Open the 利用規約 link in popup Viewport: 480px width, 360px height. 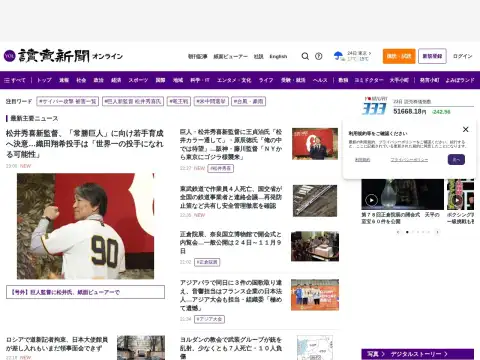pos(362,160)
